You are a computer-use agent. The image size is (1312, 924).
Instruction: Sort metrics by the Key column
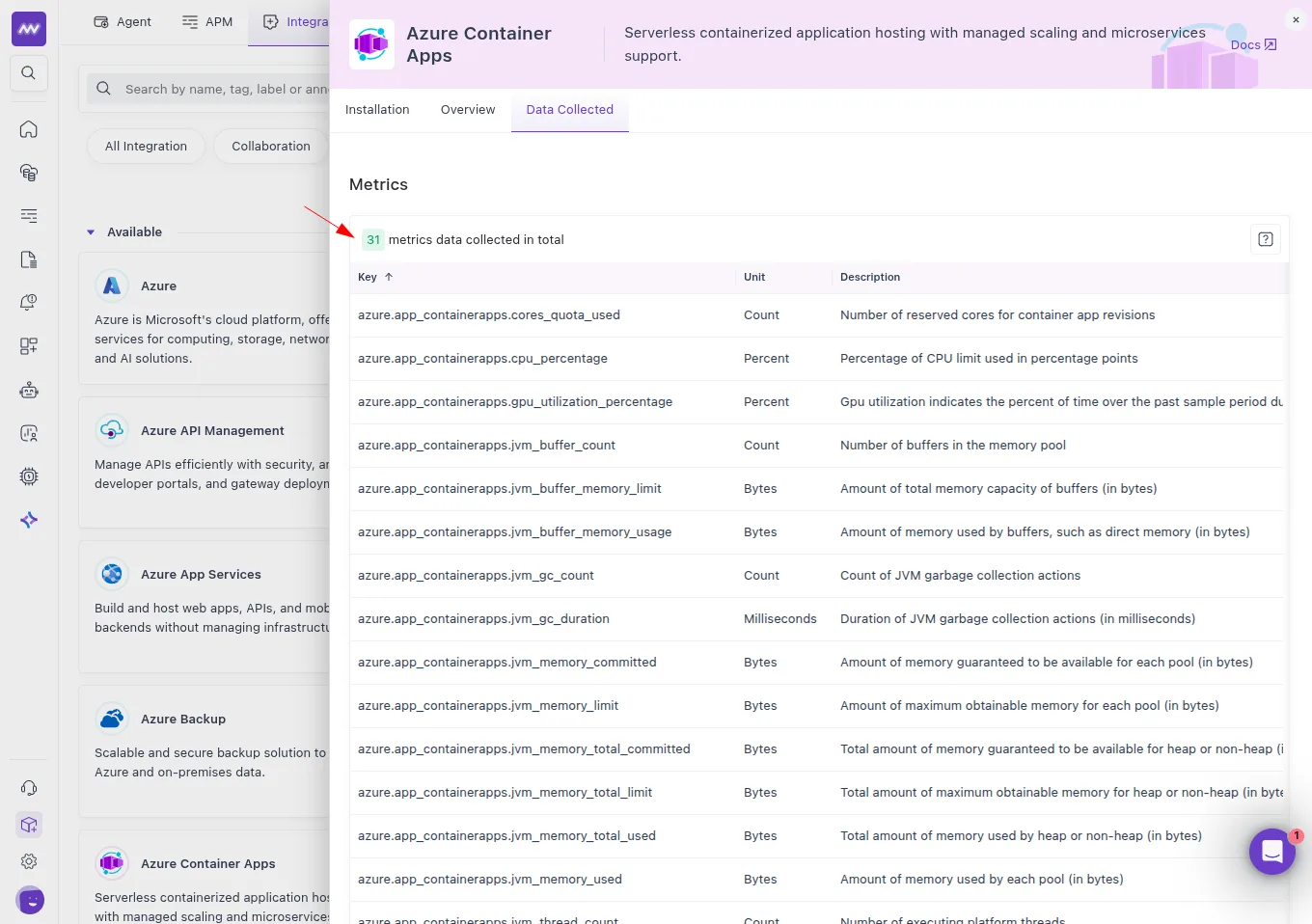pos(375,277)
